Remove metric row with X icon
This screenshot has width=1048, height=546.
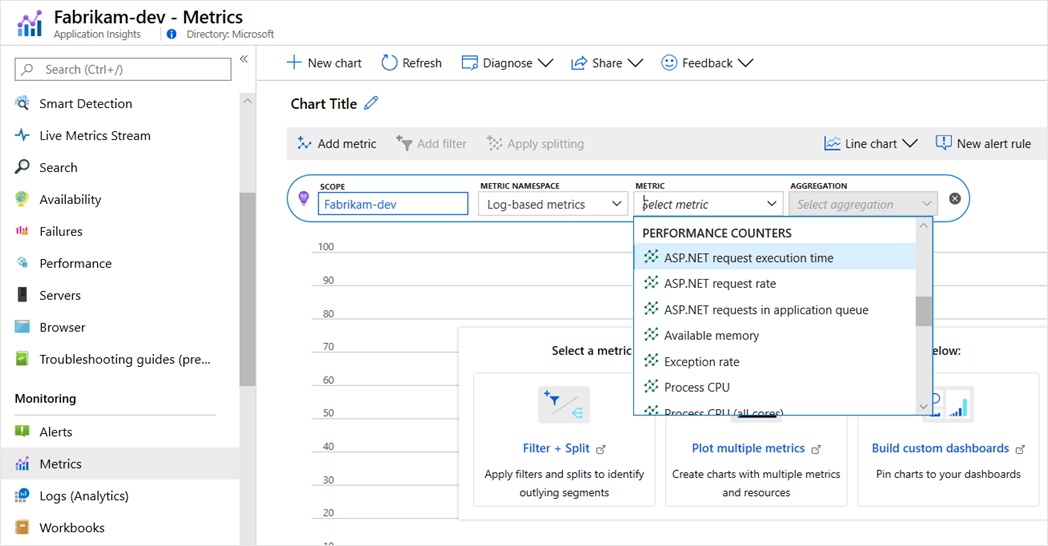coord(955,199)
